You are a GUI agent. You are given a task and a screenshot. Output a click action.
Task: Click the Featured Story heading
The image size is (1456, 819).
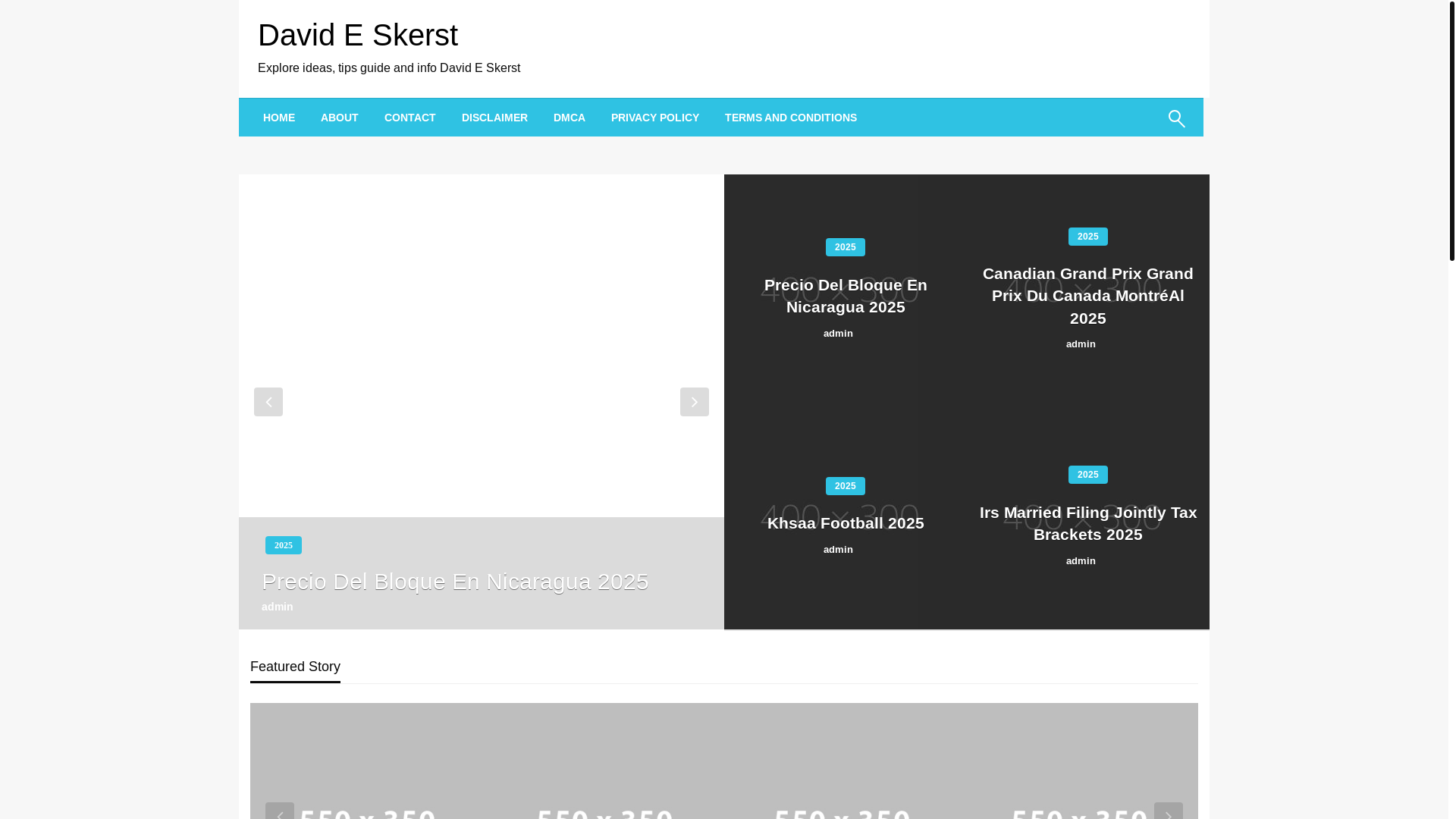pyautogui.click(x=295, y=667)
